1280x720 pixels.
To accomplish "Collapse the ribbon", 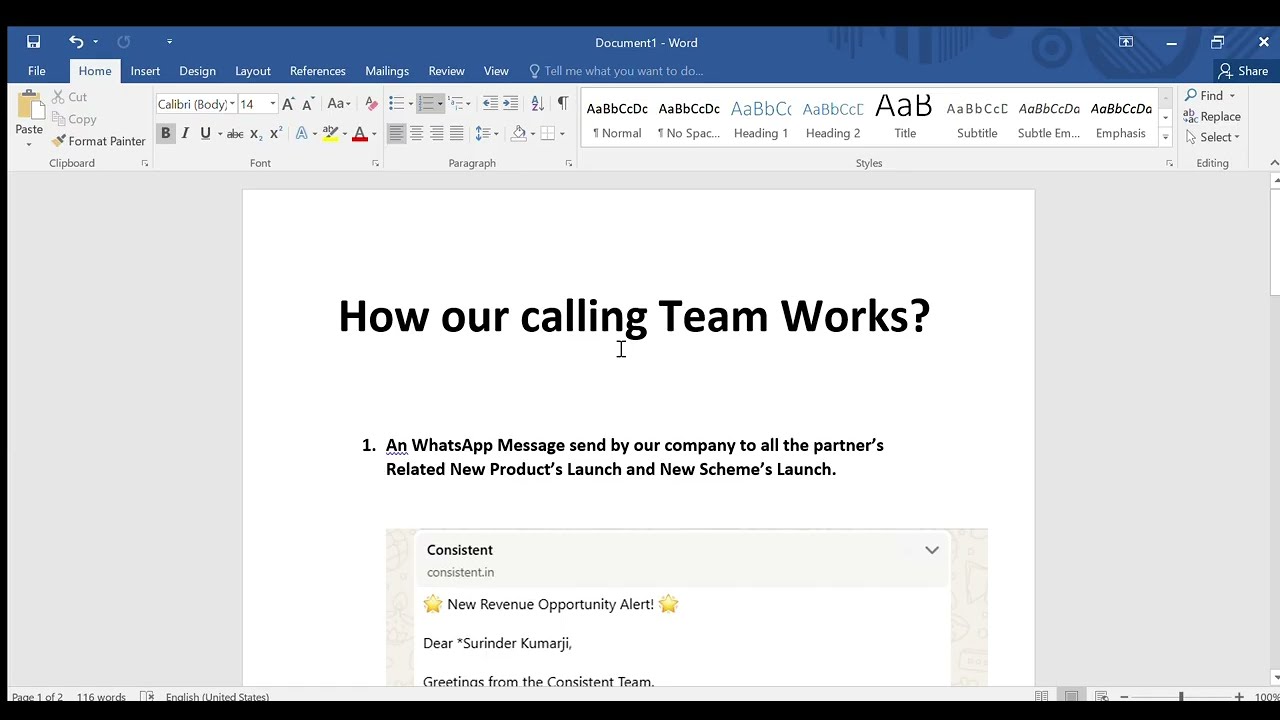I will tap(1273, 163).
